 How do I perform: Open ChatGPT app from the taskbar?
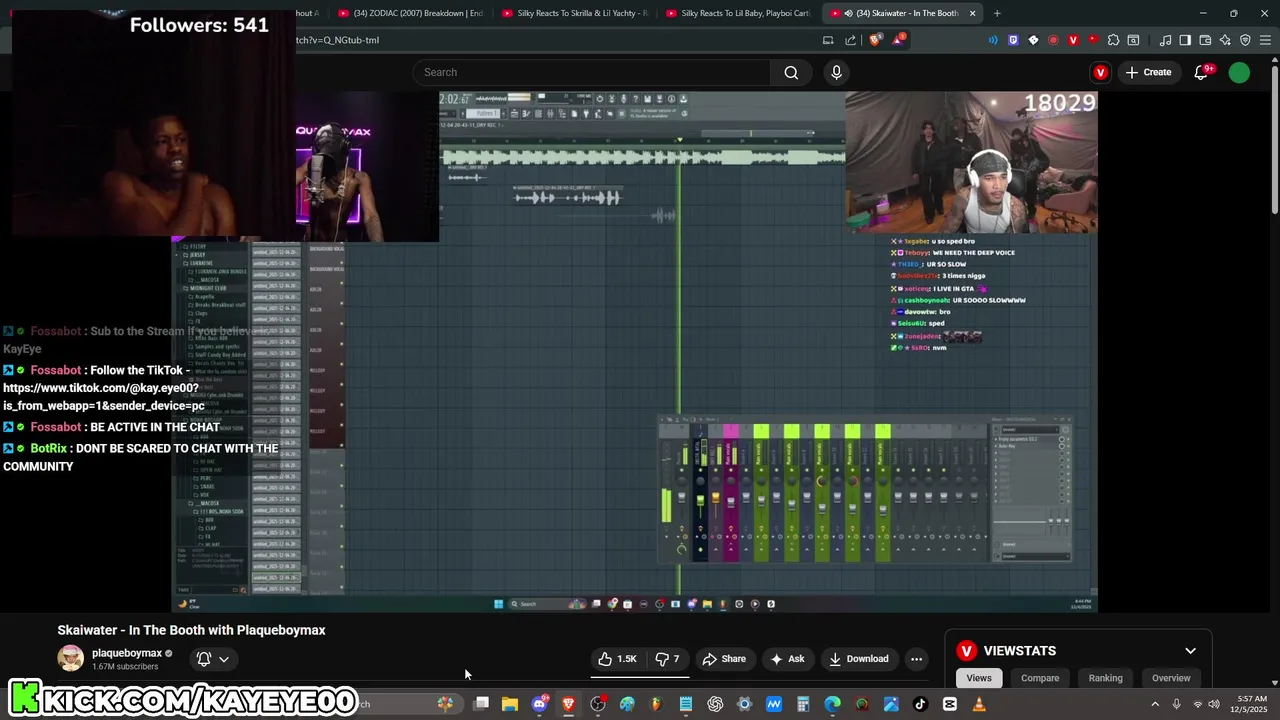(715, 704)
